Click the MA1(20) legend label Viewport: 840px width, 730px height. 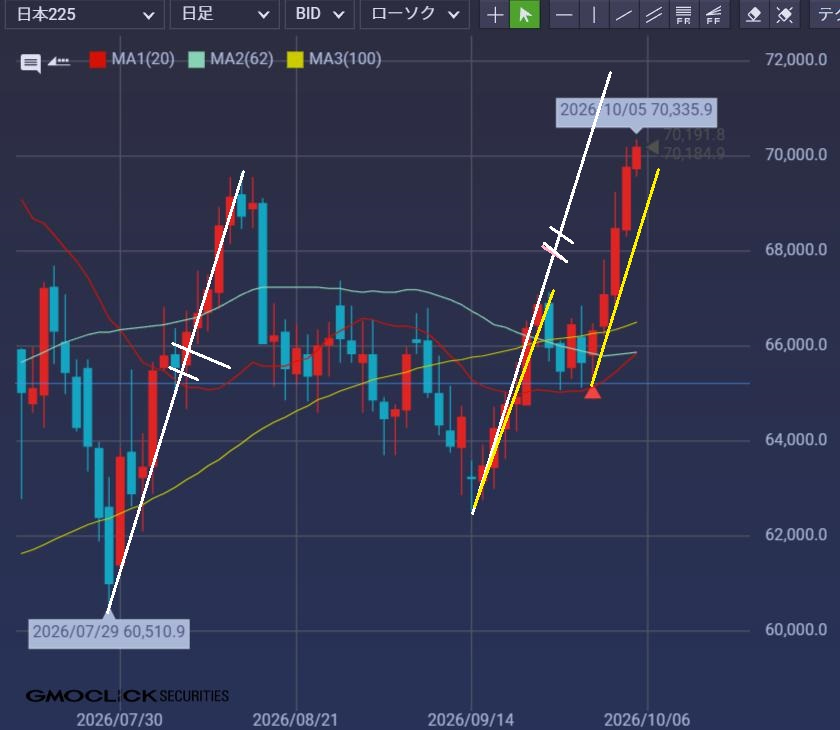[143, 59]
